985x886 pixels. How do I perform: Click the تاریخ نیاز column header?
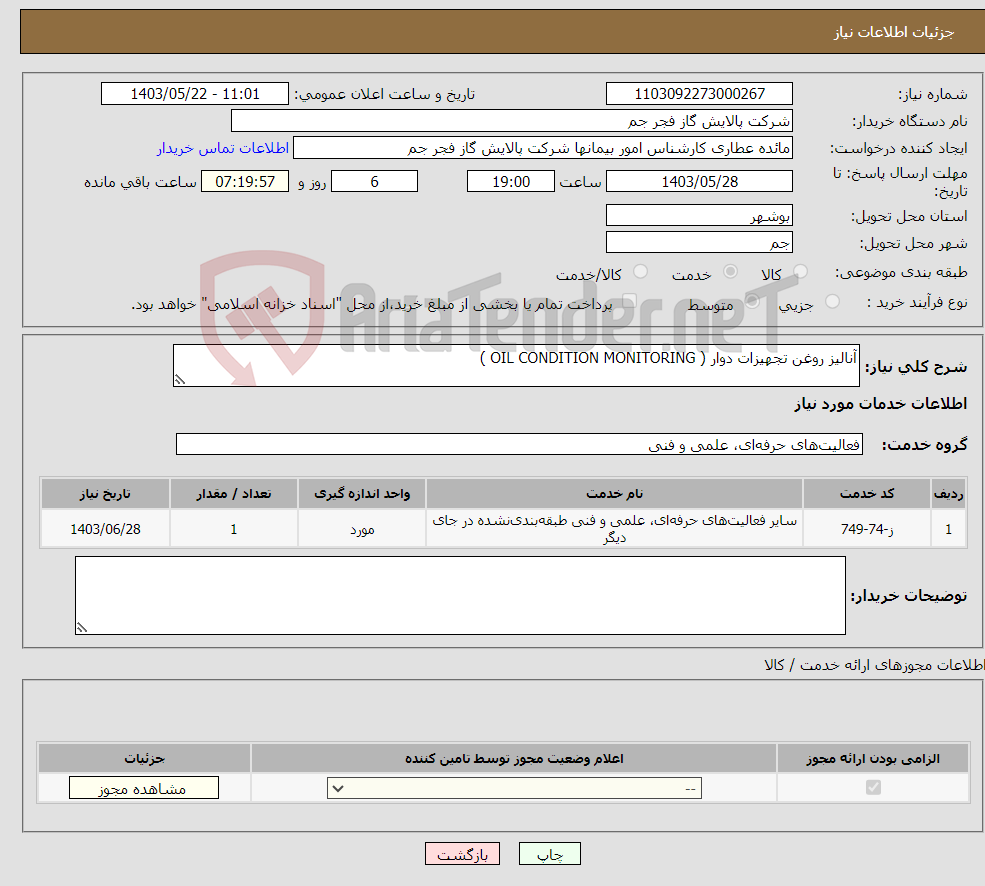(x=106, y=494)
